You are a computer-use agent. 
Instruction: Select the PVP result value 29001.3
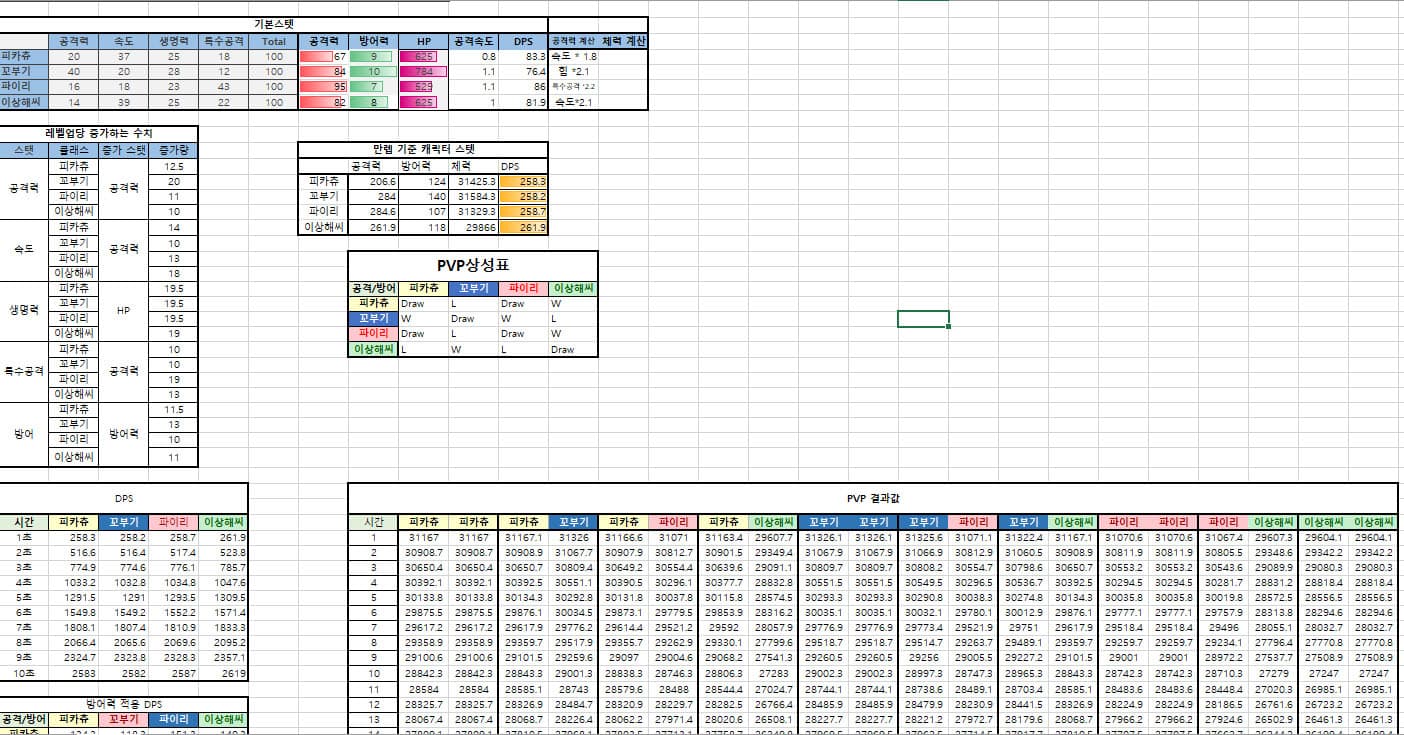[x=573, y=674]
